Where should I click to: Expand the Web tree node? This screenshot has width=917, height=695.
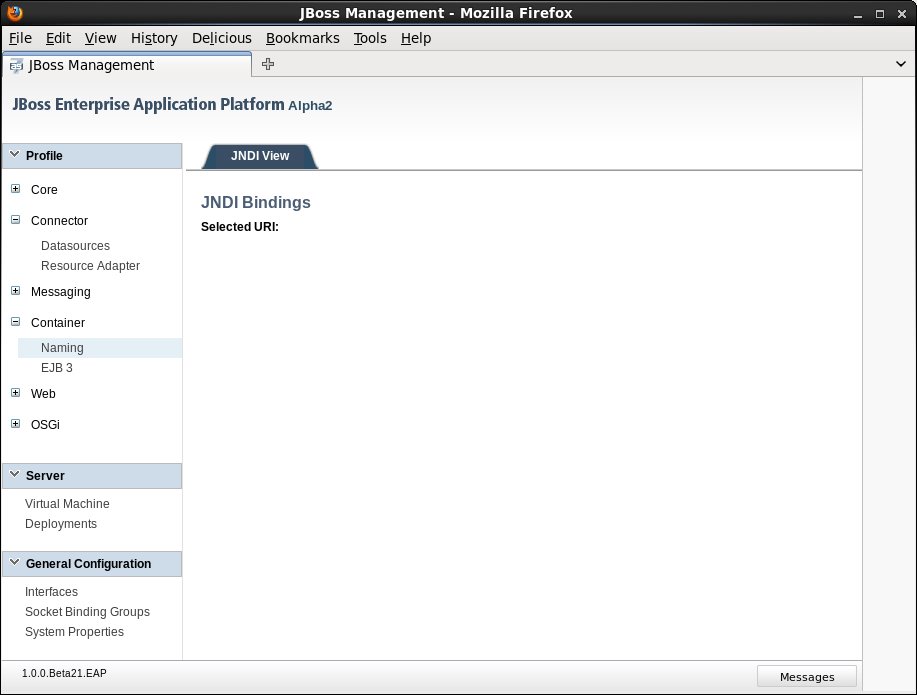(16, 393)
